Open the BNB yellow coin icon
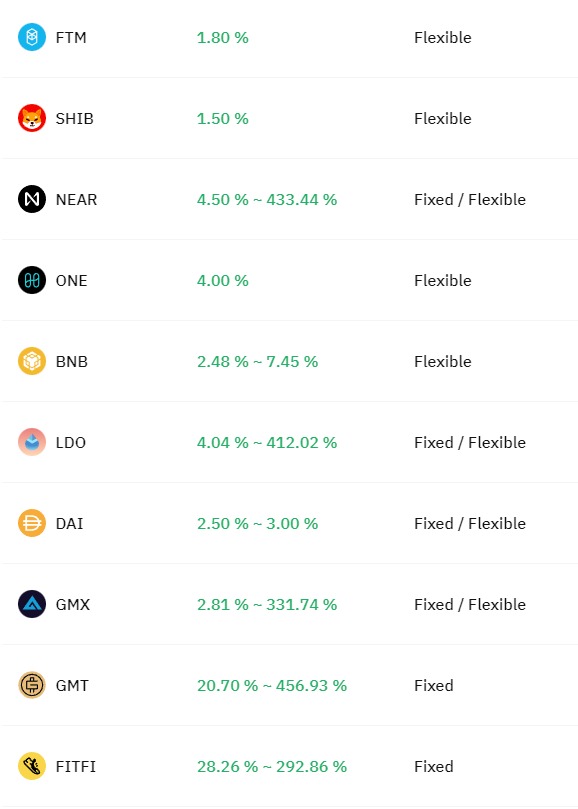This screenshot has width=578, height=809. (x=32, y=361)
